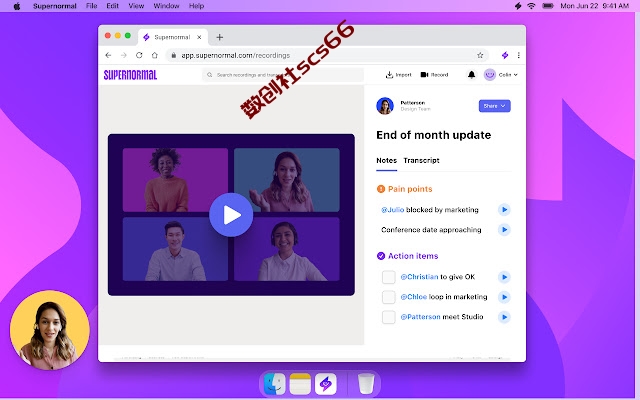Click the Record button
The width and height of the screenshot is (640, 400).
click(x=434, y=75)
